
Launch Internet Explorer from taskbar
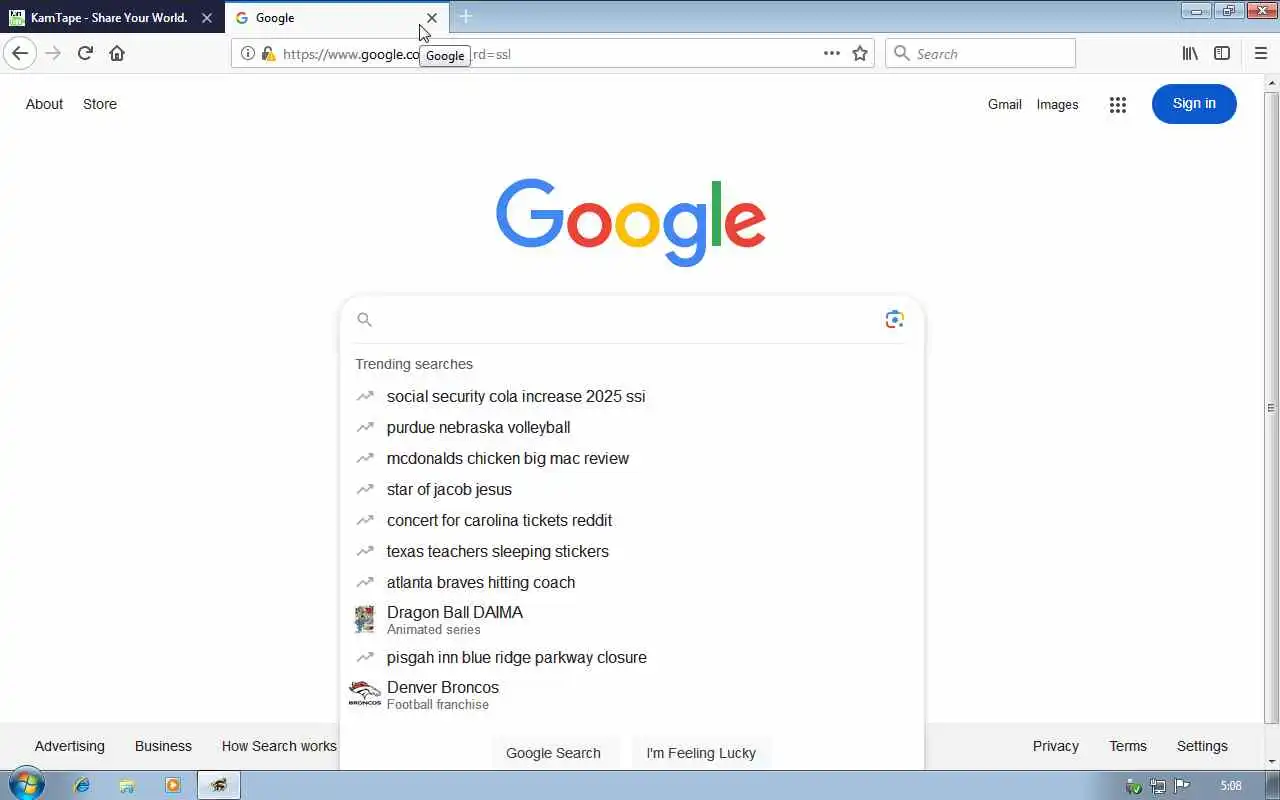(x=82, y=785)
